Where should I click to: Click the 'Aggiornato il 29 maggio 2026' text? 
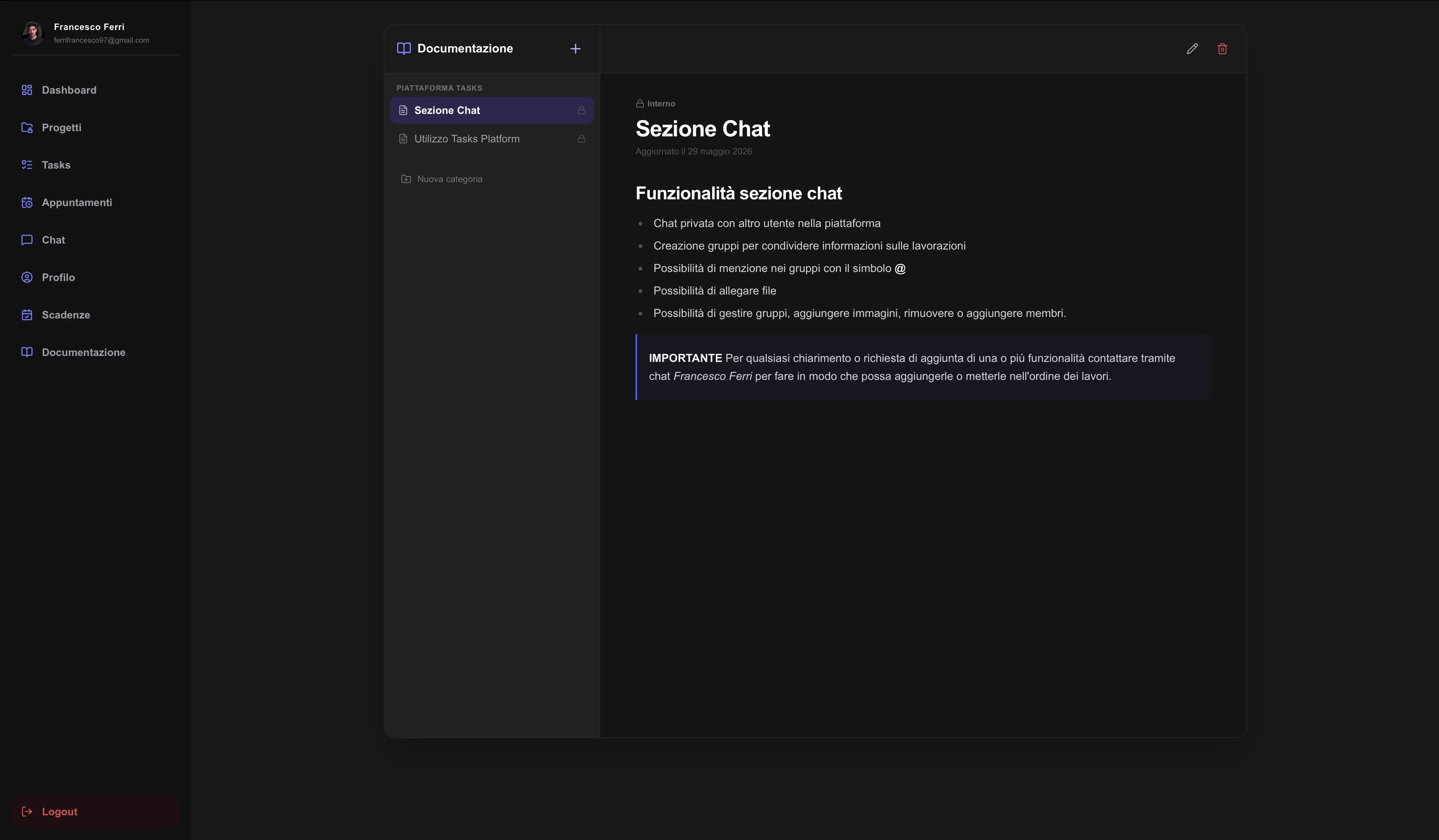693,151
